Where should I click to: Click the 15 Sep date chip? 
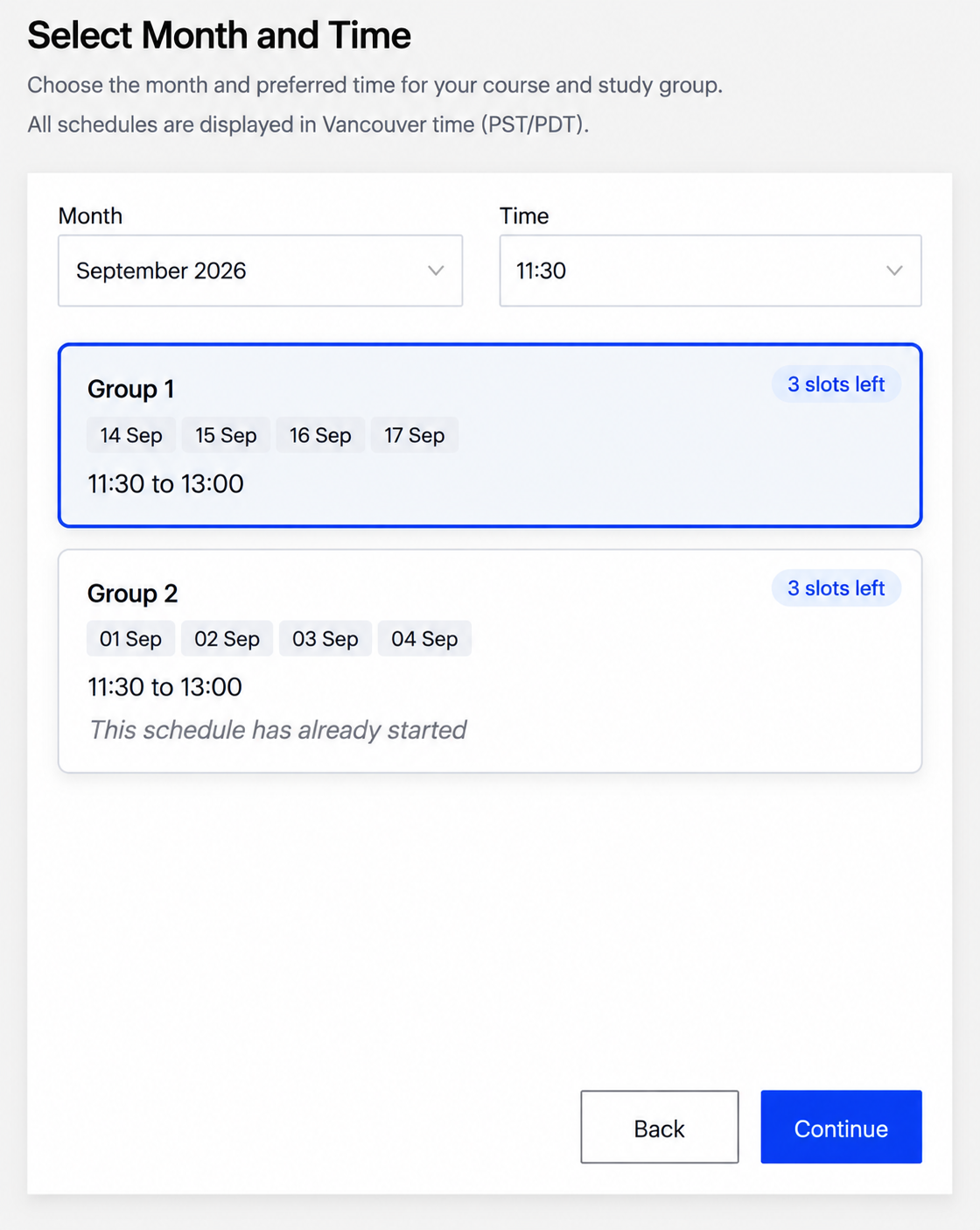tap(226, 435)
